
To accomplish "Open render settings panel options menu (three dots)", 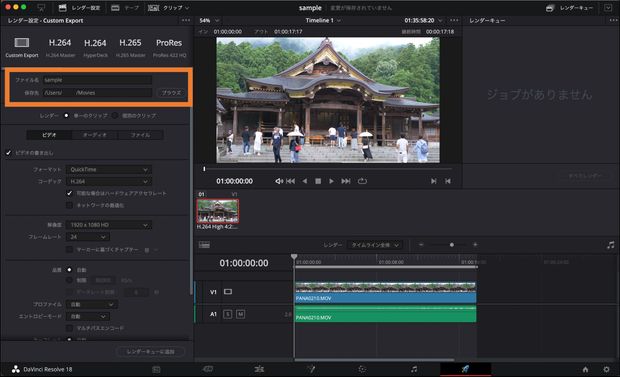I will 186,20.
